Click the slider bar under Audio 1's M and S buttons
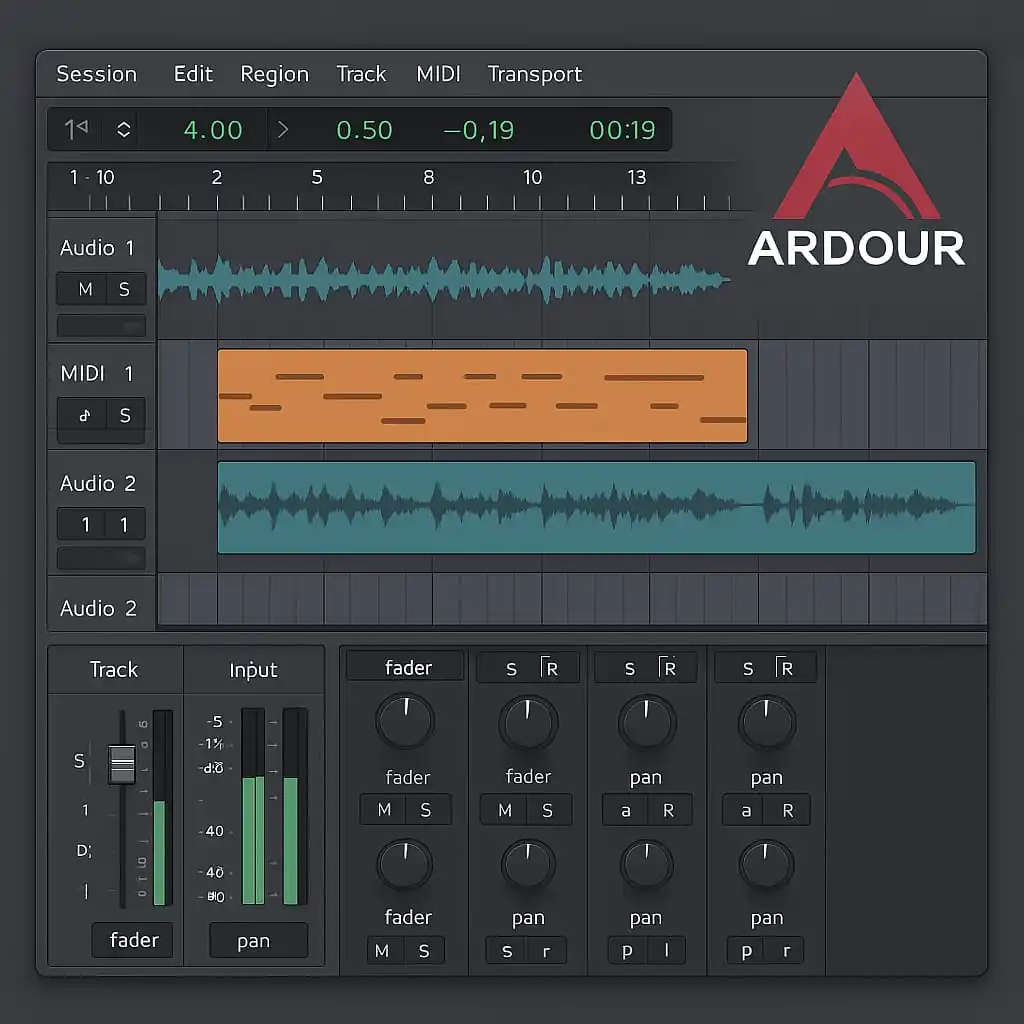Screen dimensions: 1024x1024 pyautogui.click(x=101, y=325)
